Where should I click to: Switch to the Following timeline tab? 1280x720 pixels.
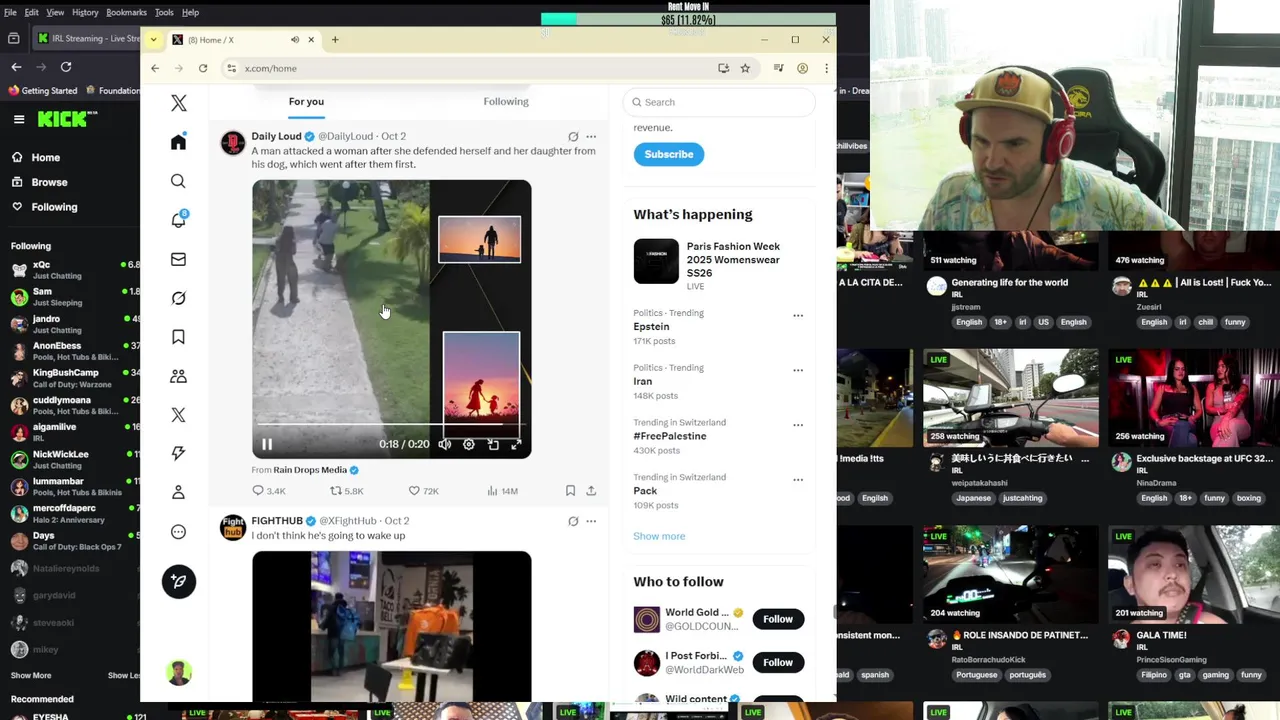(x=506, y=101)
